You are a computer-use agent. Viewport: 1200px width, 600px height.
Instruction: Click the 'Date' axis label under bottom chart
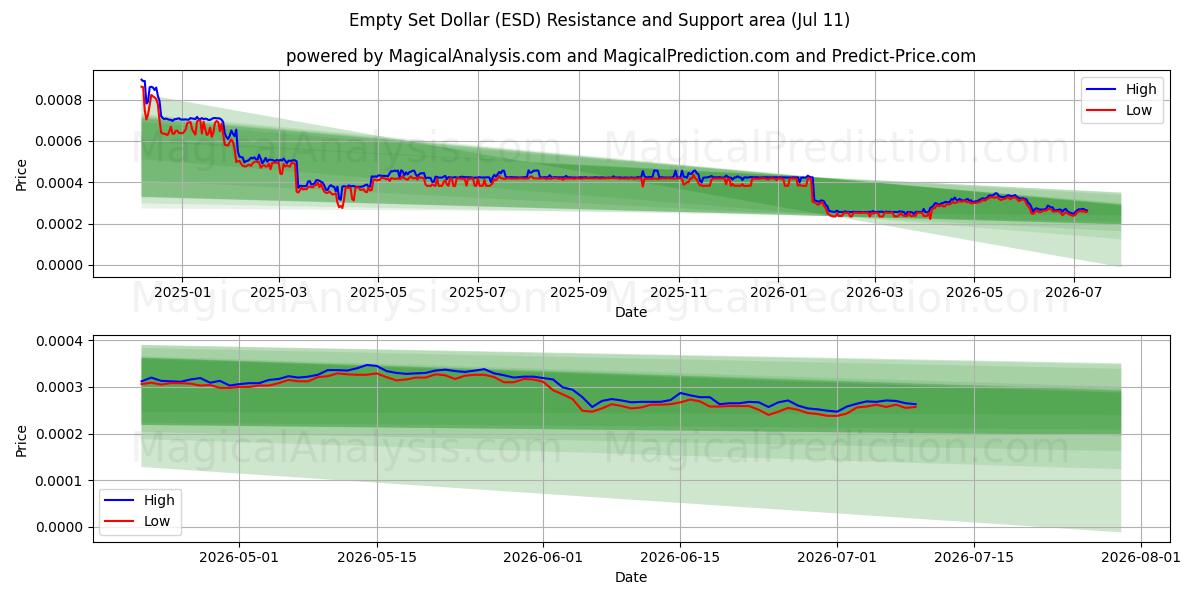point(631,578)
